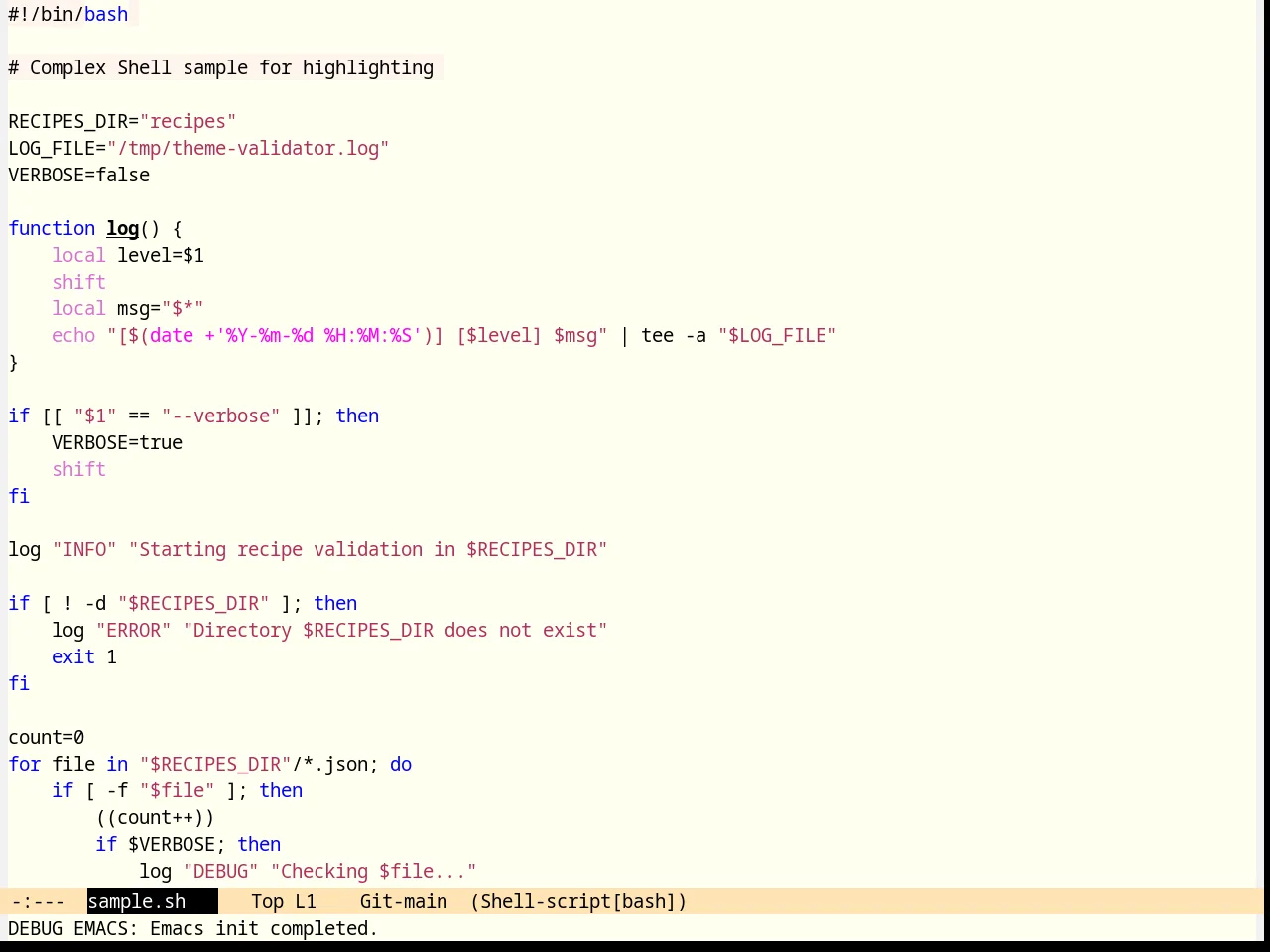The height and width of the screenshot is (952, 1270).
Task: Click the -:--- buffer status indicator
Action: (x=38, y=901)
